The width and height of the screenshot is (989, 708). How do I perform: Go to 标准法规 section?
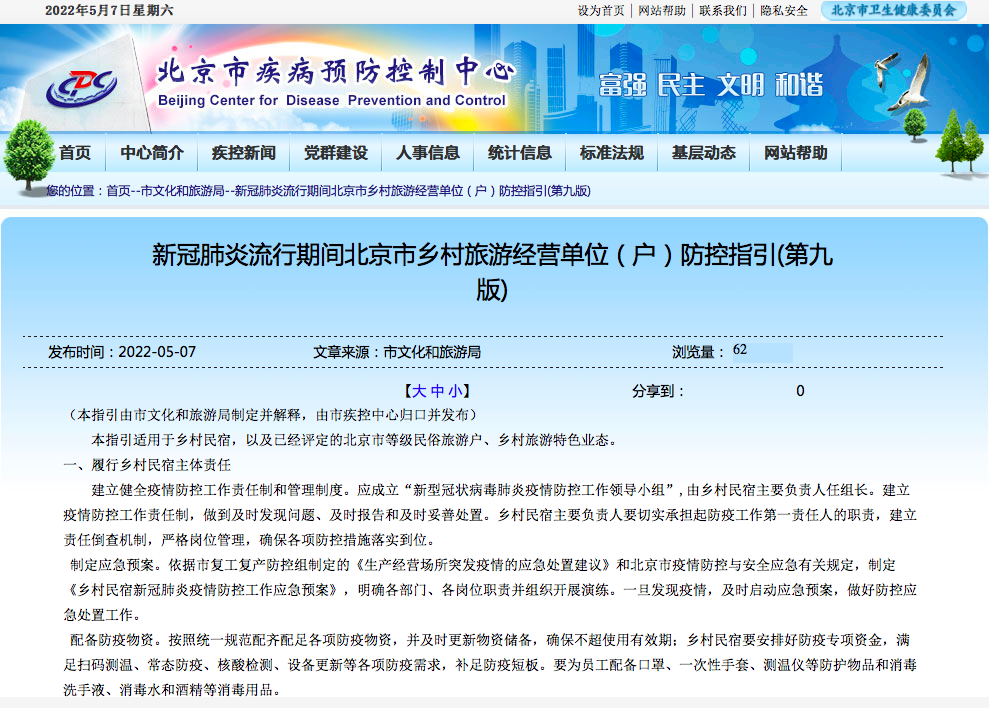pyautogui.click(x=612, y=153)
